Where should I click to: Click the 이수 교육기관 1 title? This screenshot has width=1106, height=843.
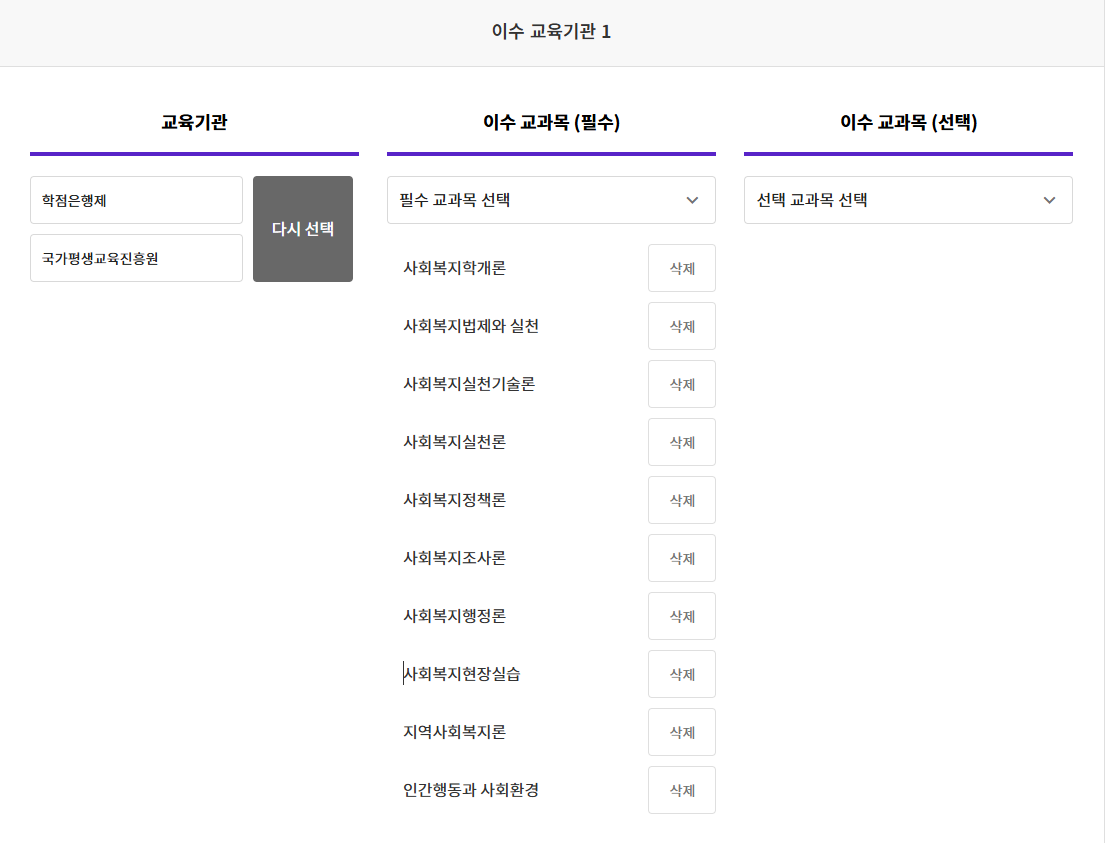(x=551, y=31)
